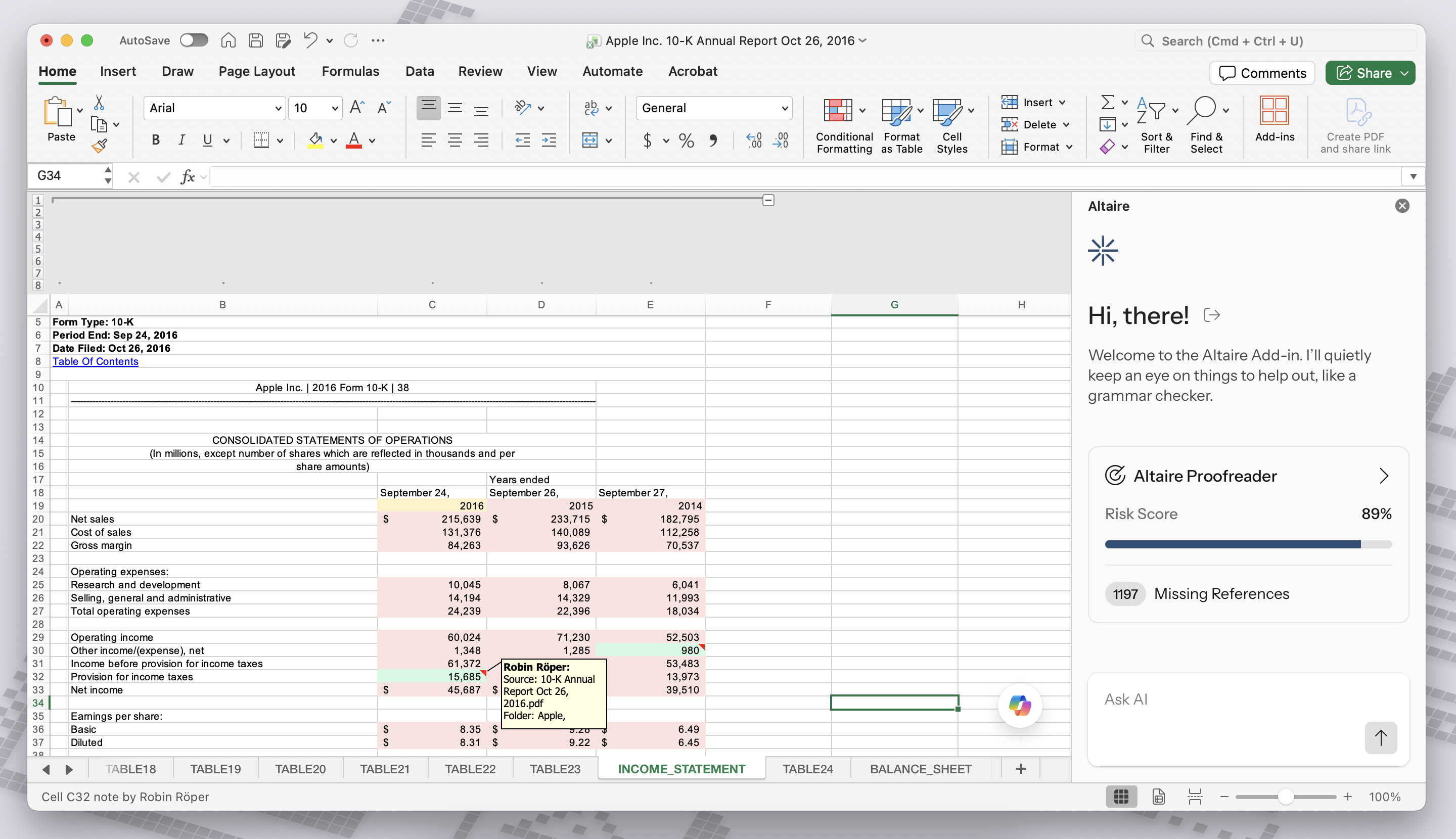This screenshot has height=839, width=1456.
Task: Expand the formula bar with the arrow
Action: 1413,176
